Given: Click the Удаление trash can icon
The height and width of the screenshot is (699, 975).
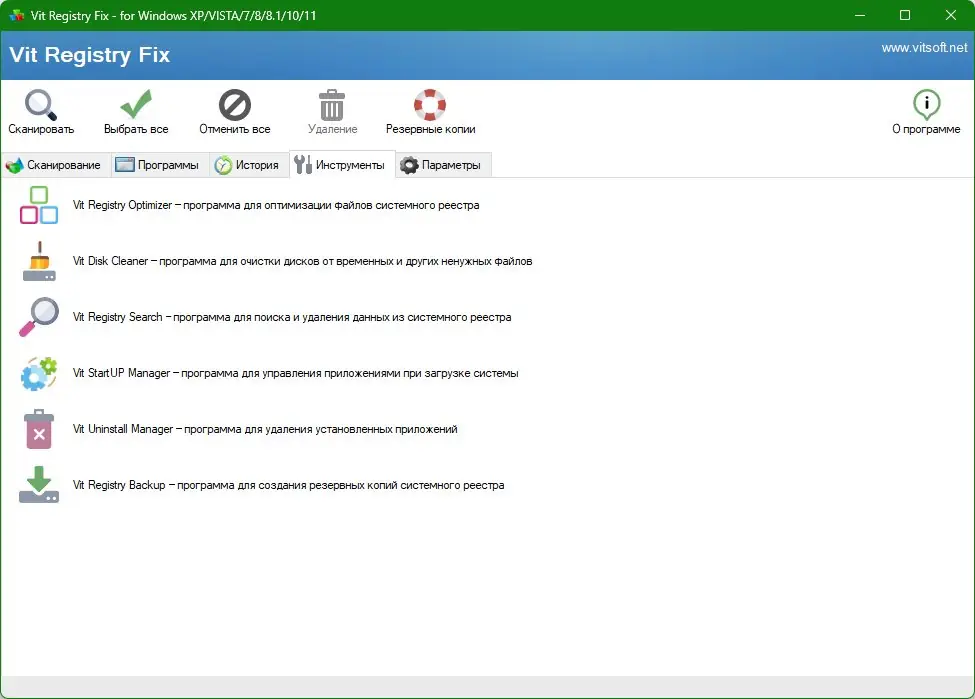Looking at the screenshot, I should tap(332, 104).
